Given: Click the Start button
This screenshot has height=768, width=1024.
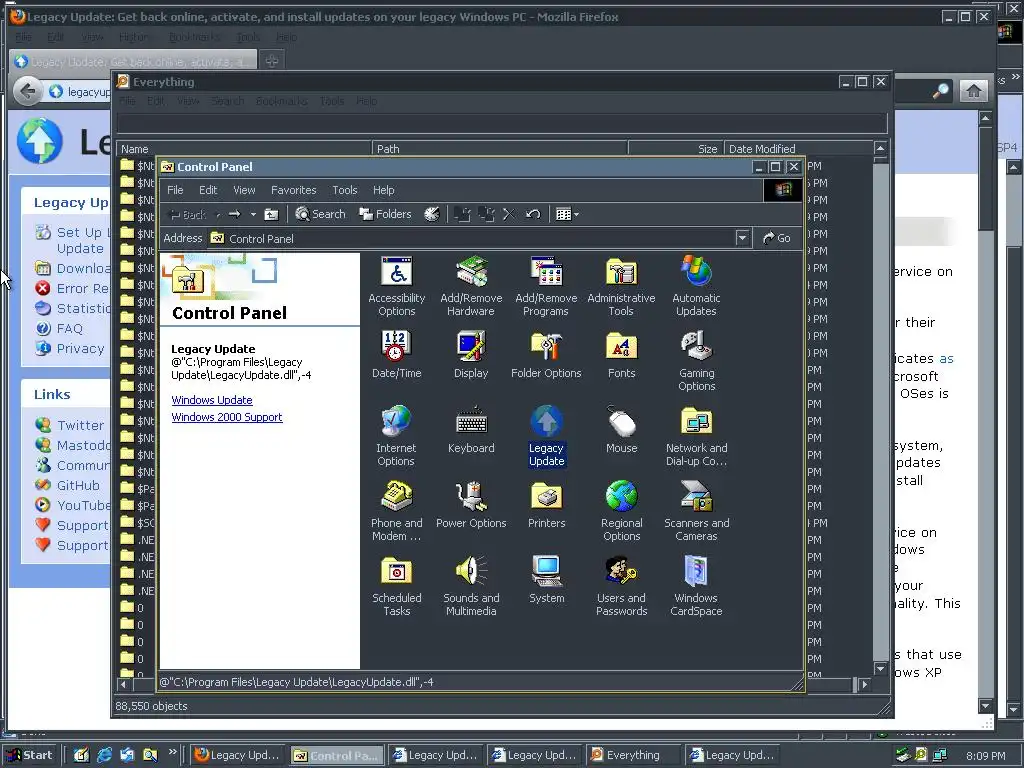Looking at the screenshot, I should [x=30, y=755].
